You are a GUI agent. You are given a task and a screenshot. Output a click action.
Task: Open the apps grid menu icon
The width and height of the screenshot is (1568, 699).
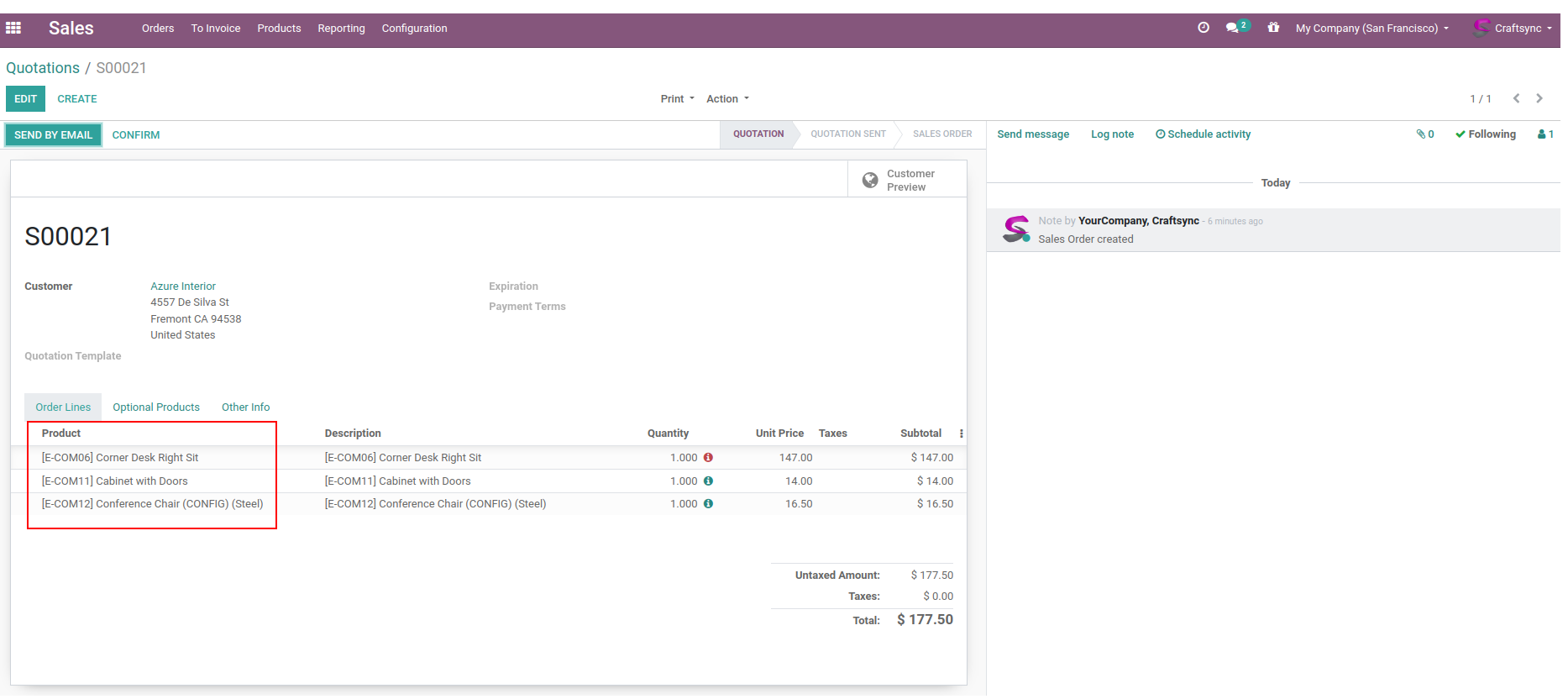point(13,28)
